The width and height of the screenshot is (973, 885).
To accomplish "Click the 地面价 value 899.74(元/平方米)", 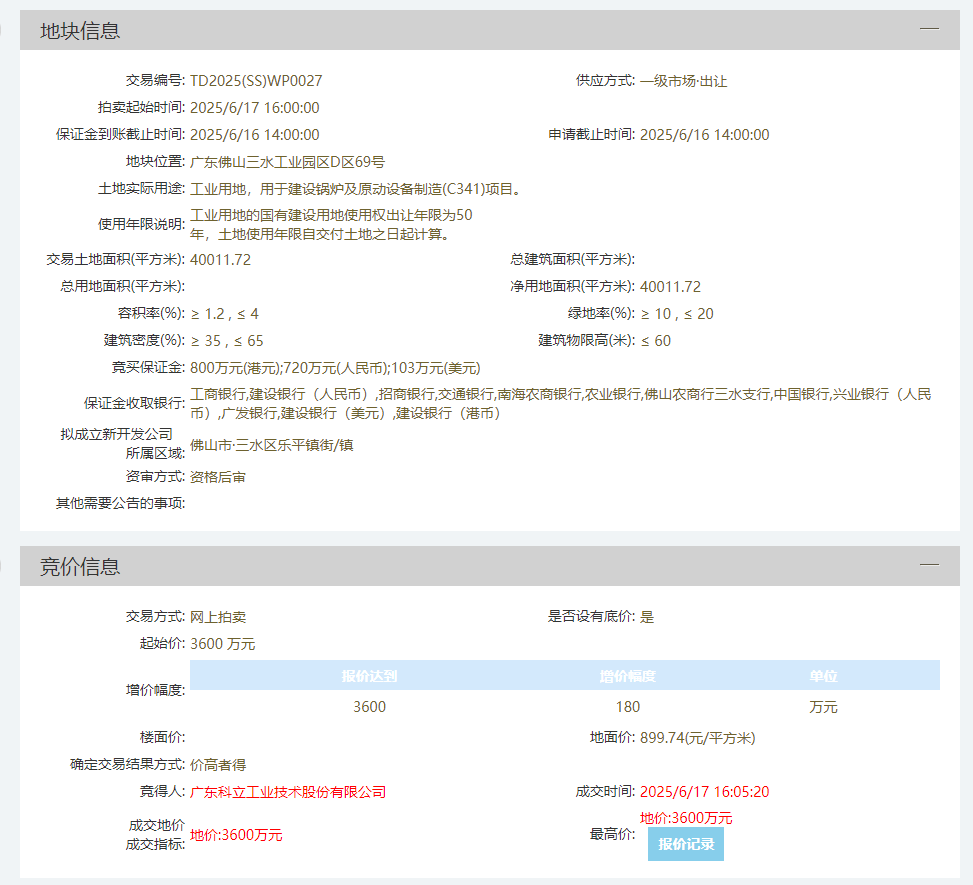I will click(697, 738).
